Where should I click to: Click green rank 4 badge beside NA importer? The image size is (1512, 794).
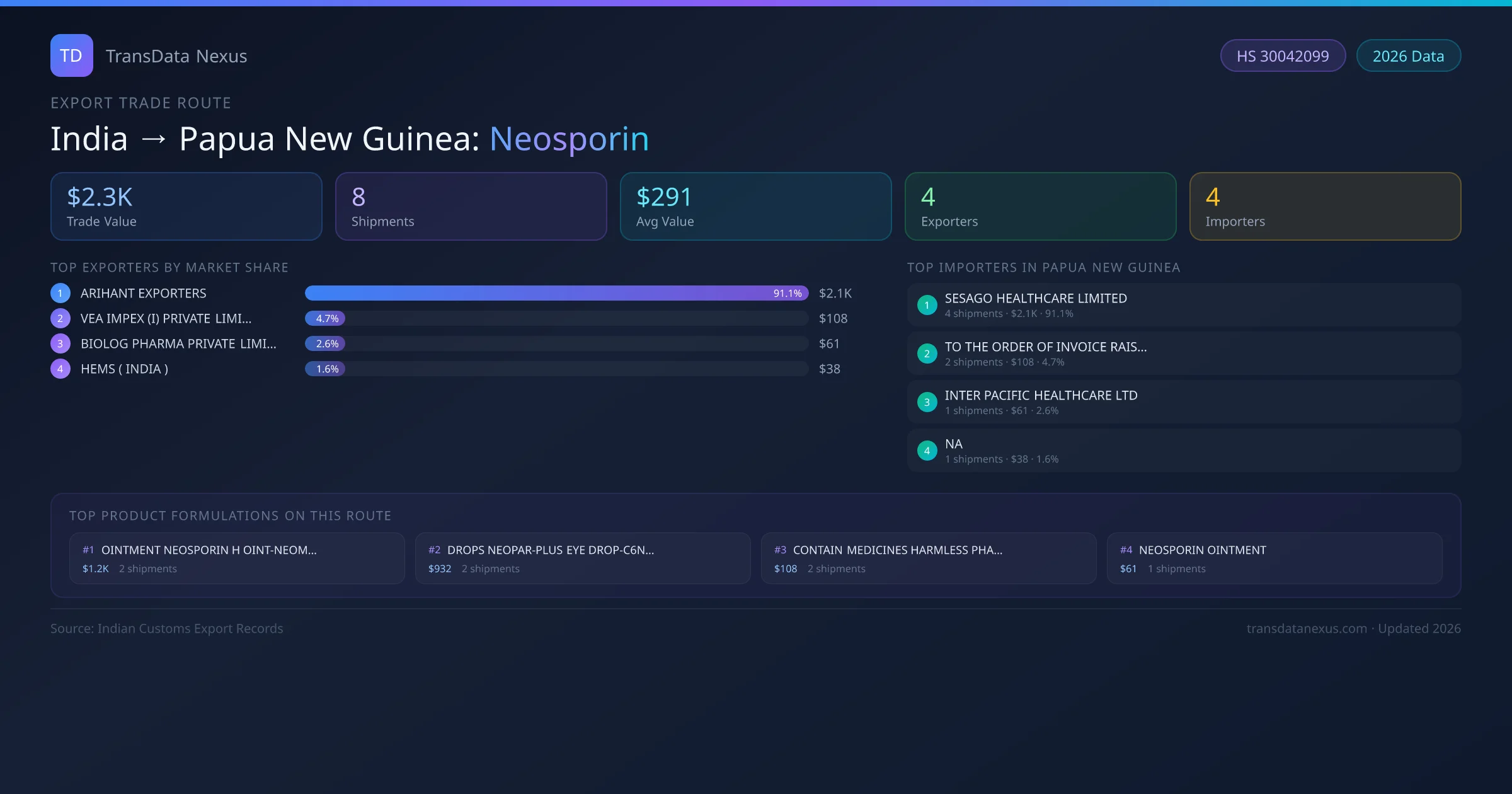tap(927, 451)
